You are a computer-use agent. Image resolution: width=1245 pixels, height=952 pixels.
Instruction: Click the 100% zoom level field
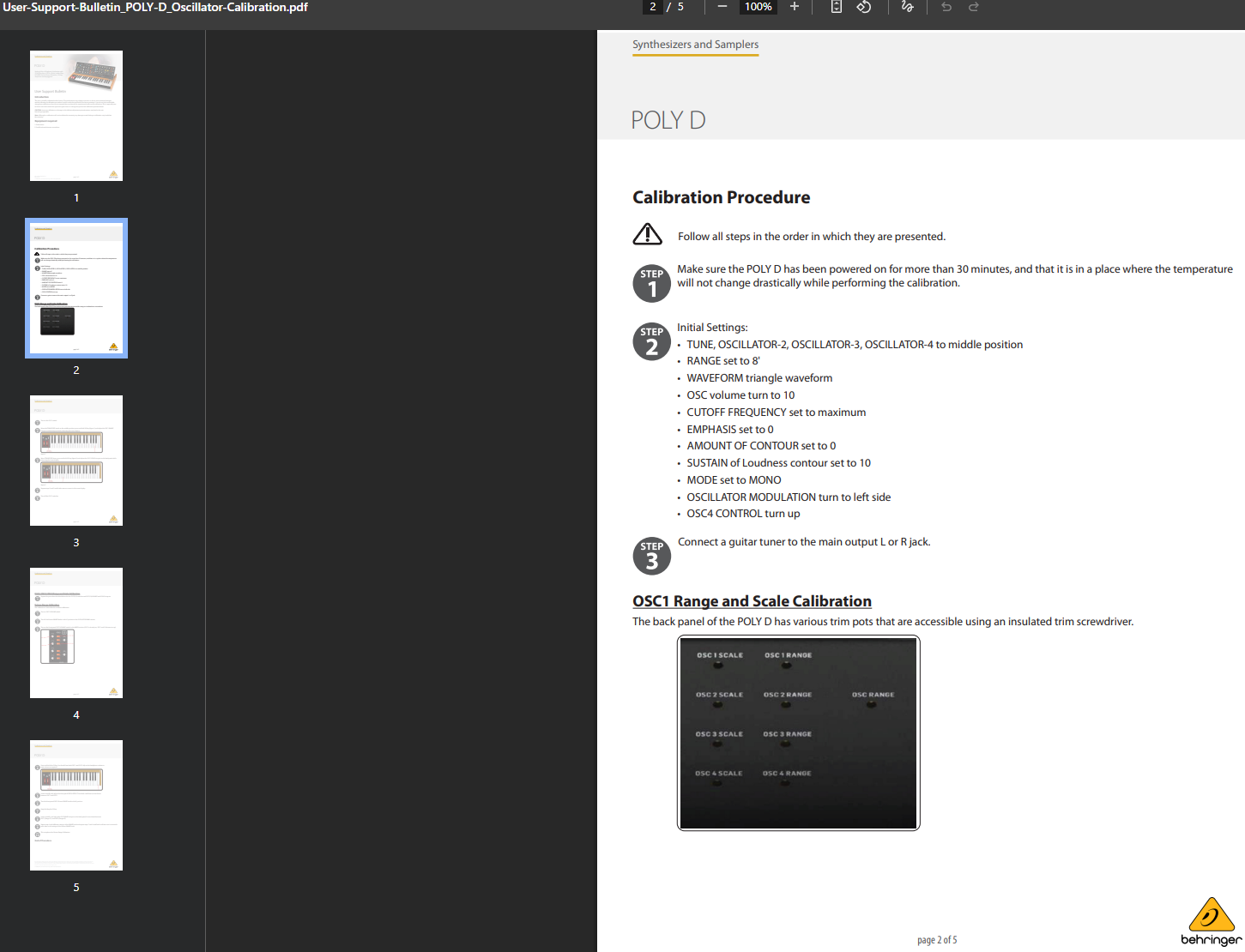point(758,7)
